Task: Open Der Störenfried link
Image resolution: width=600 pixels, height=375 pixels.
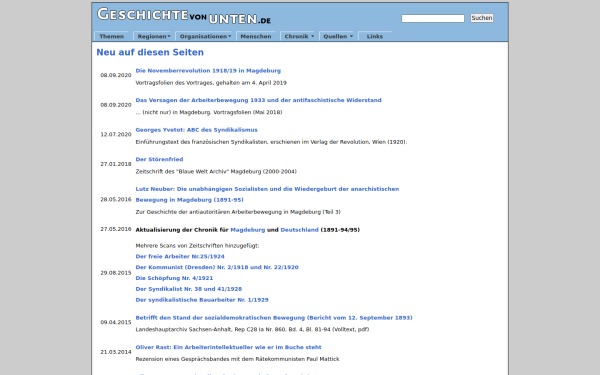Action: pyautogui.click(x=159, y=160)
